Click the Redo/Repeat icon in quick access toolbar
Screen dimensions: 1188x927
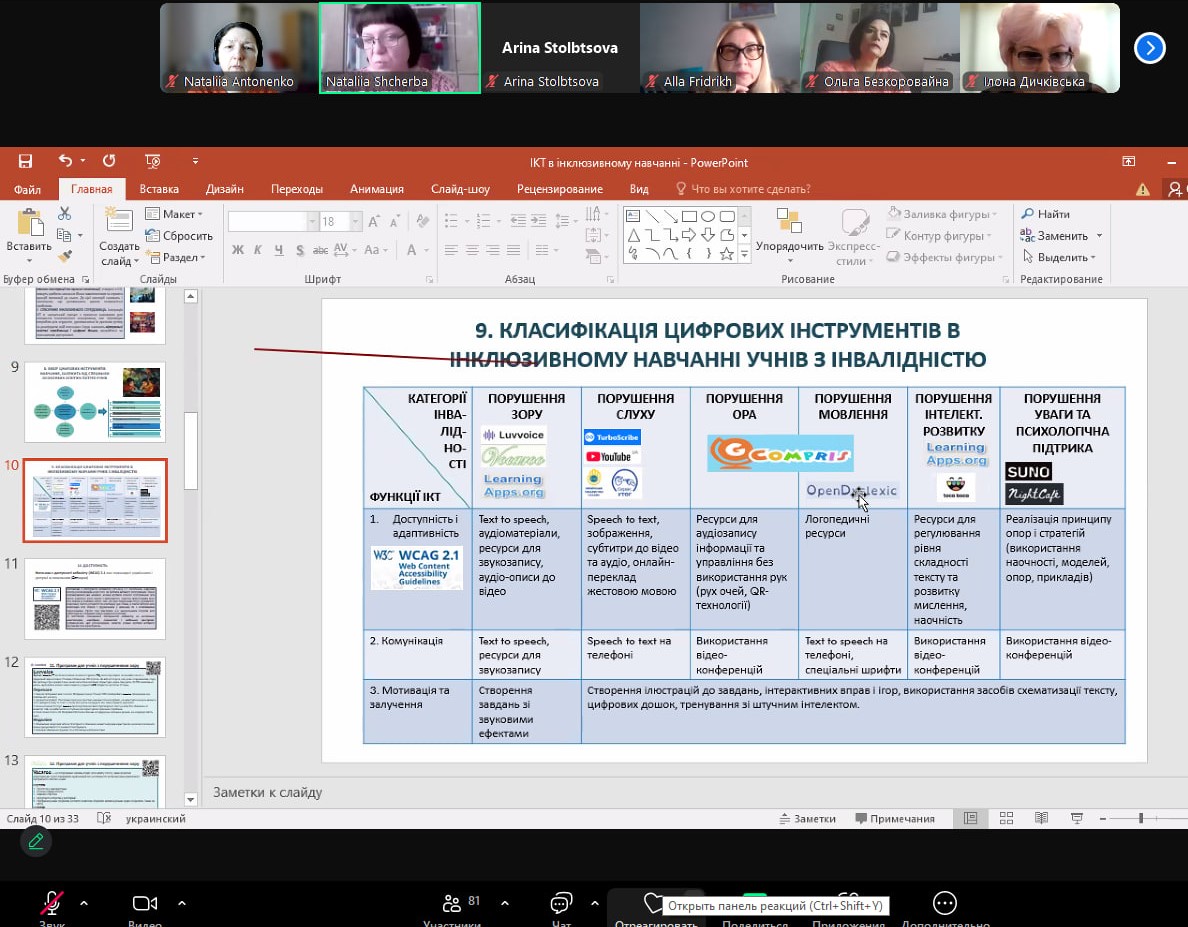[x=109, y=161]
